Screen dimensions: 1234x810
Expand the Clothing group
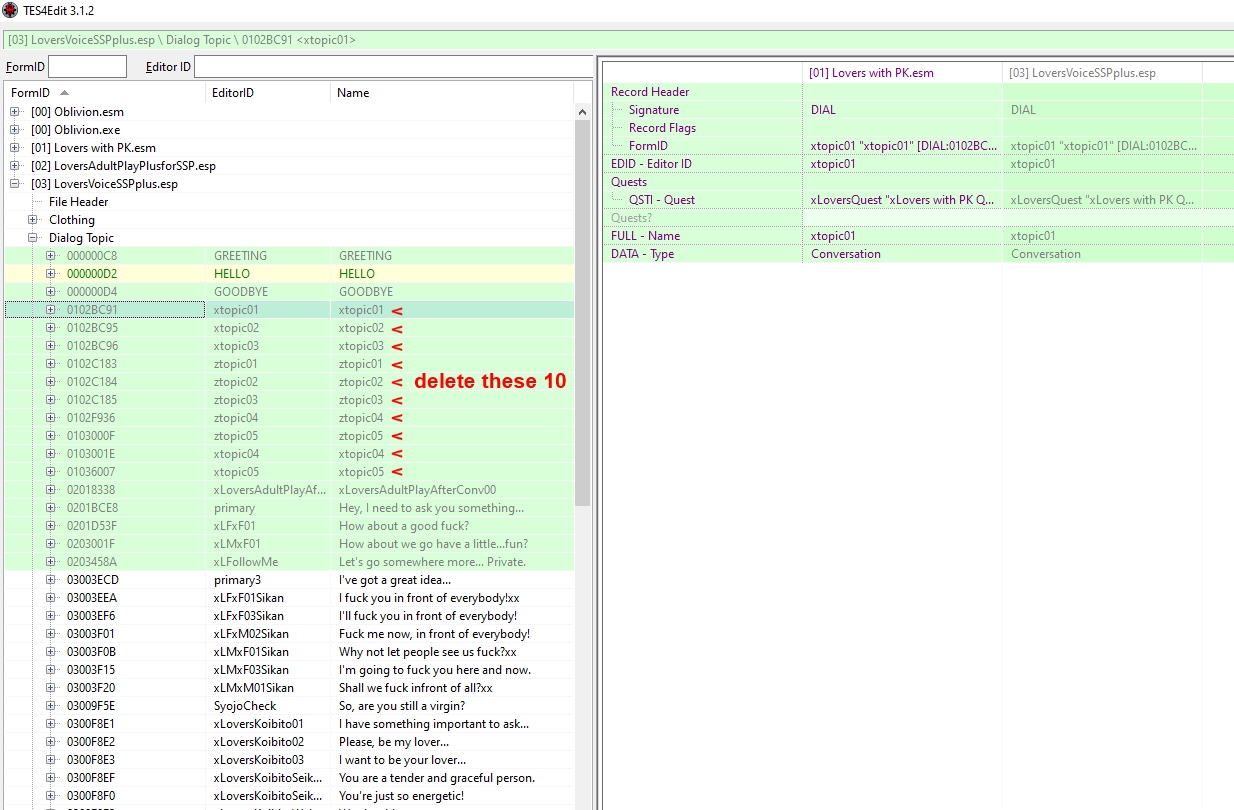33,220
